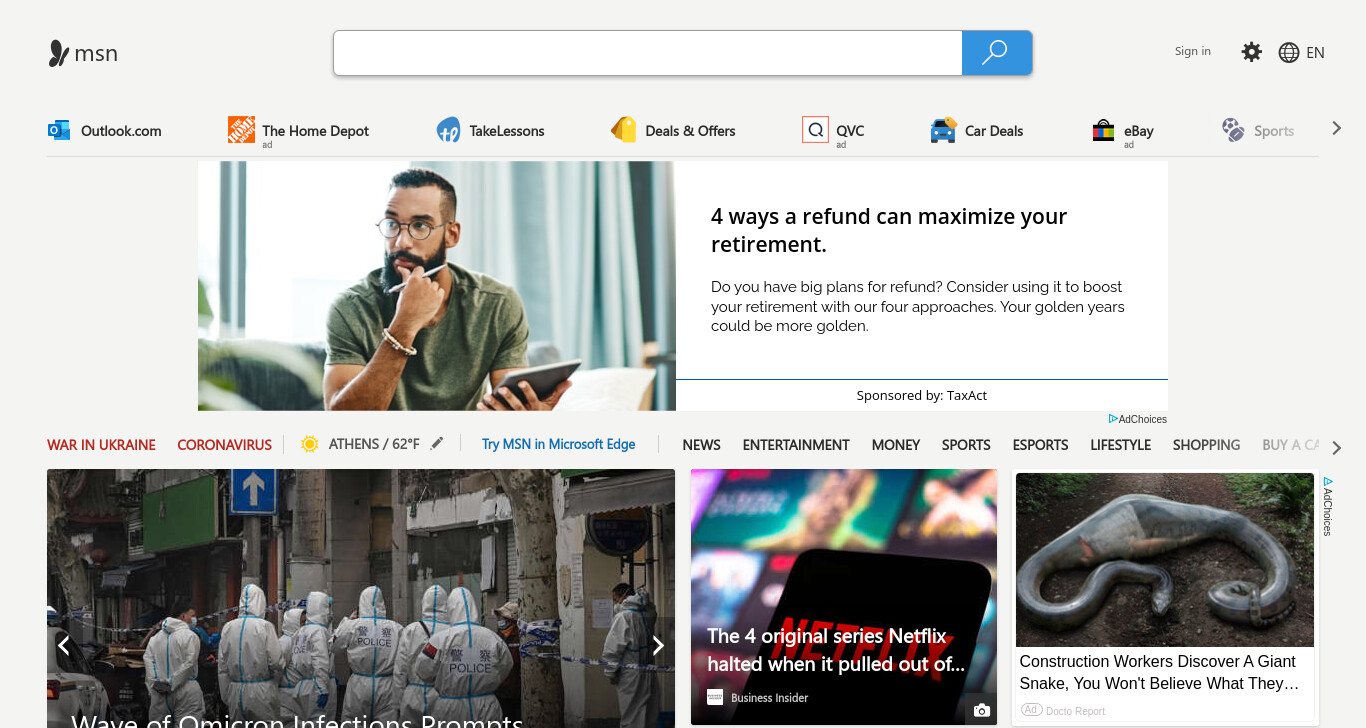Screen dimensions: 1366x728
Task: Open the TakeLessons text link
Action: [x=507, y=131]
